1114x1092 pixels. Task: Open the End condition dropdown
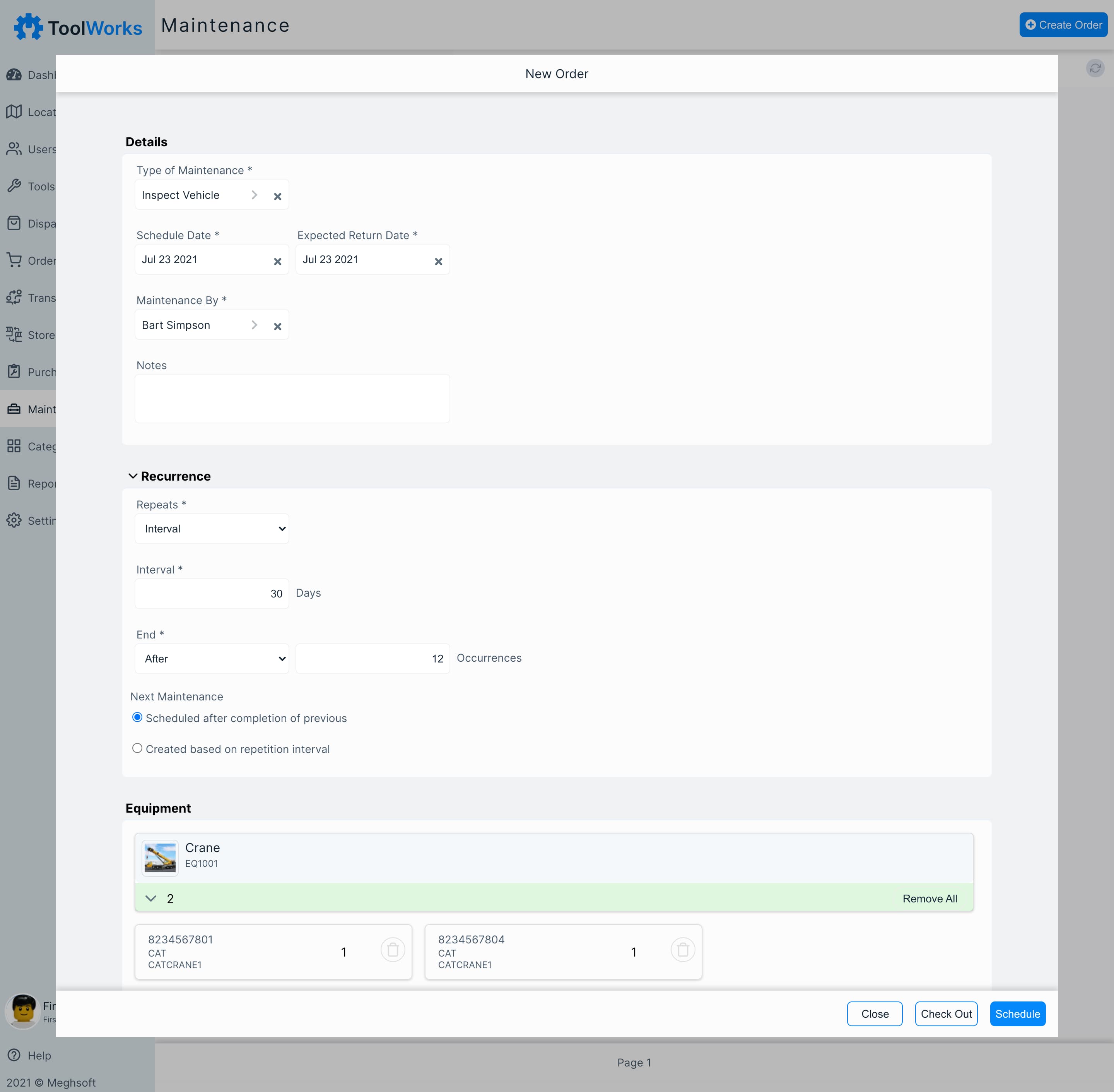213,658
